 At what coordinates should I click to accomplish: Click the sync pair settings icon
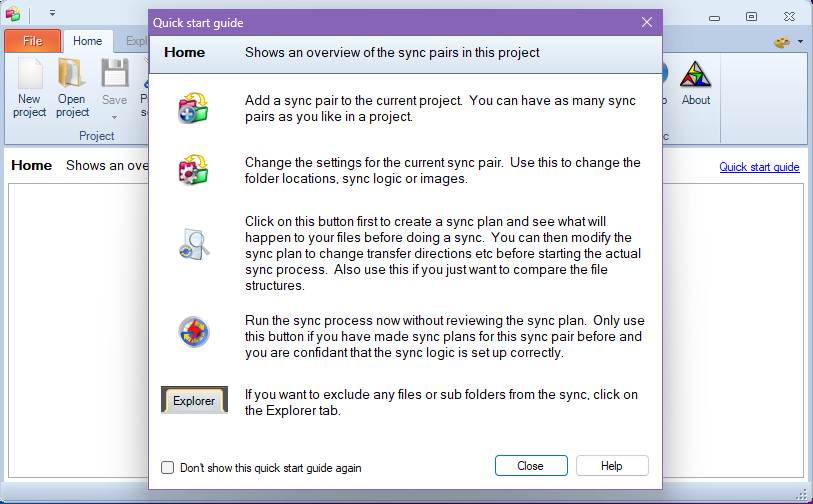193,170
